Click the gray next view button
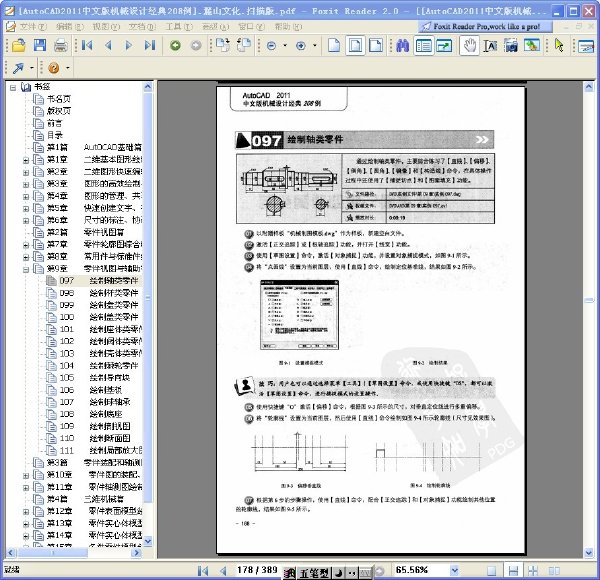Viewport: 600px width, 580px height. click(x=196, y=46)
